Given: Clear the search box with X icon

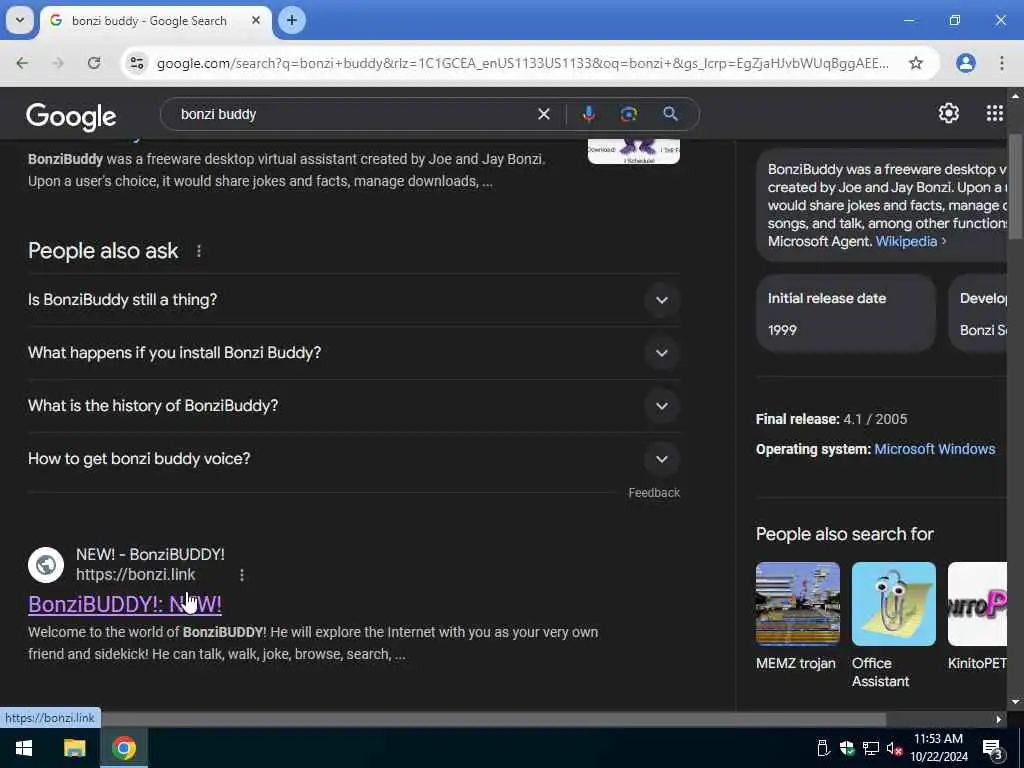Looking at the screenshot, I should point(543,114).
